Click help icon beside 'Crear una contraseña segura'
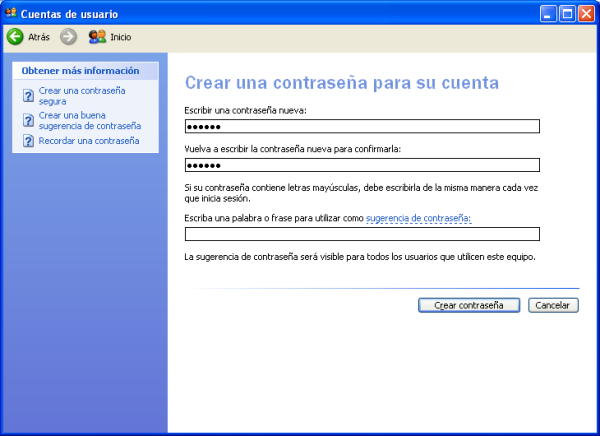 point(28,96)
